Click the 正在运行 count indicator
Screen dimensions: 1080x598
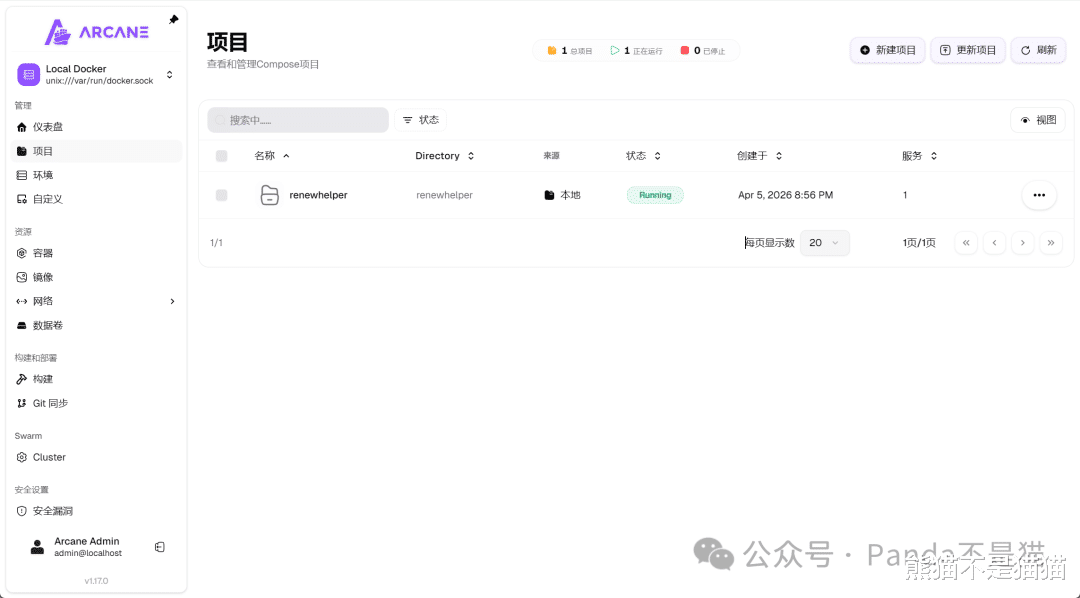click(x=636, y=50)
